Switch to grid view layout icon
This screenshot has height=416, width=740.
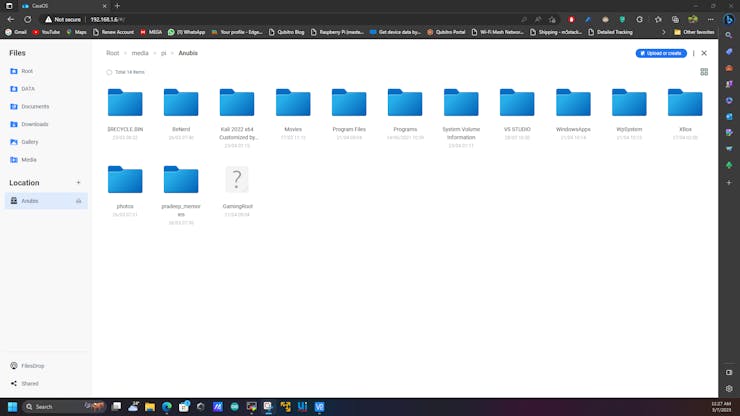704,72
